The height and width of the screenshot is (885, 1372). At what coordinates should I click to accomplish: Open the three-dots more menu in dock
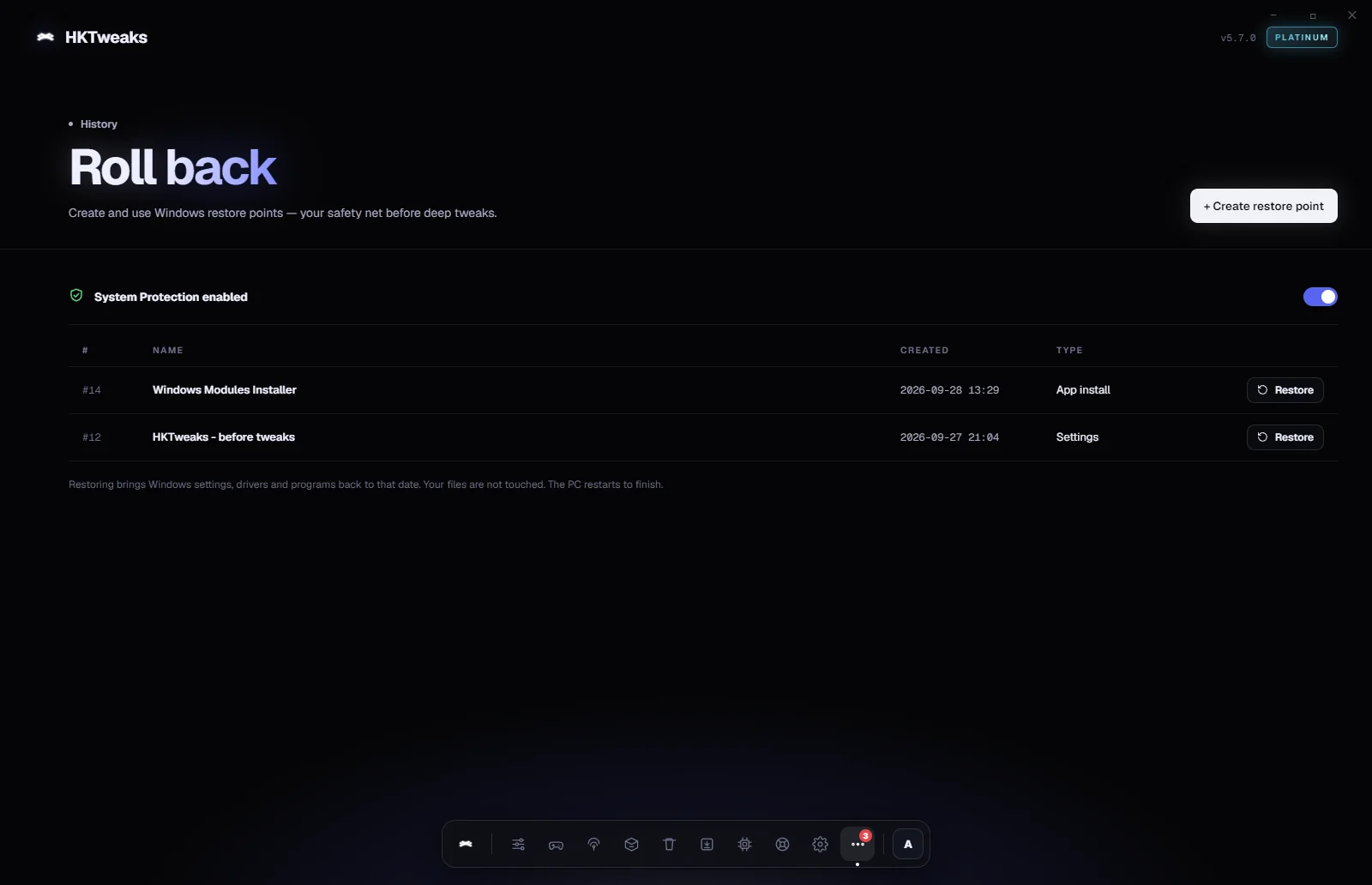(x=857, y=844)
